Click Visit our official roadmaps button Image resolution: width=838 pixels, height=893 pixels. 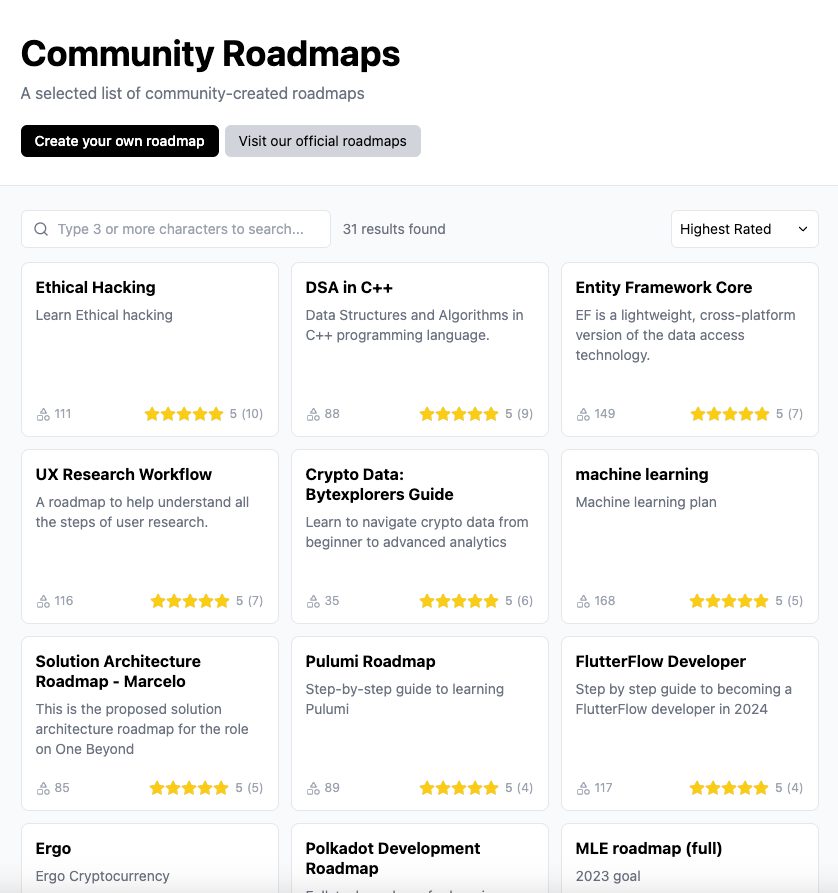click(x=322, y=141)
